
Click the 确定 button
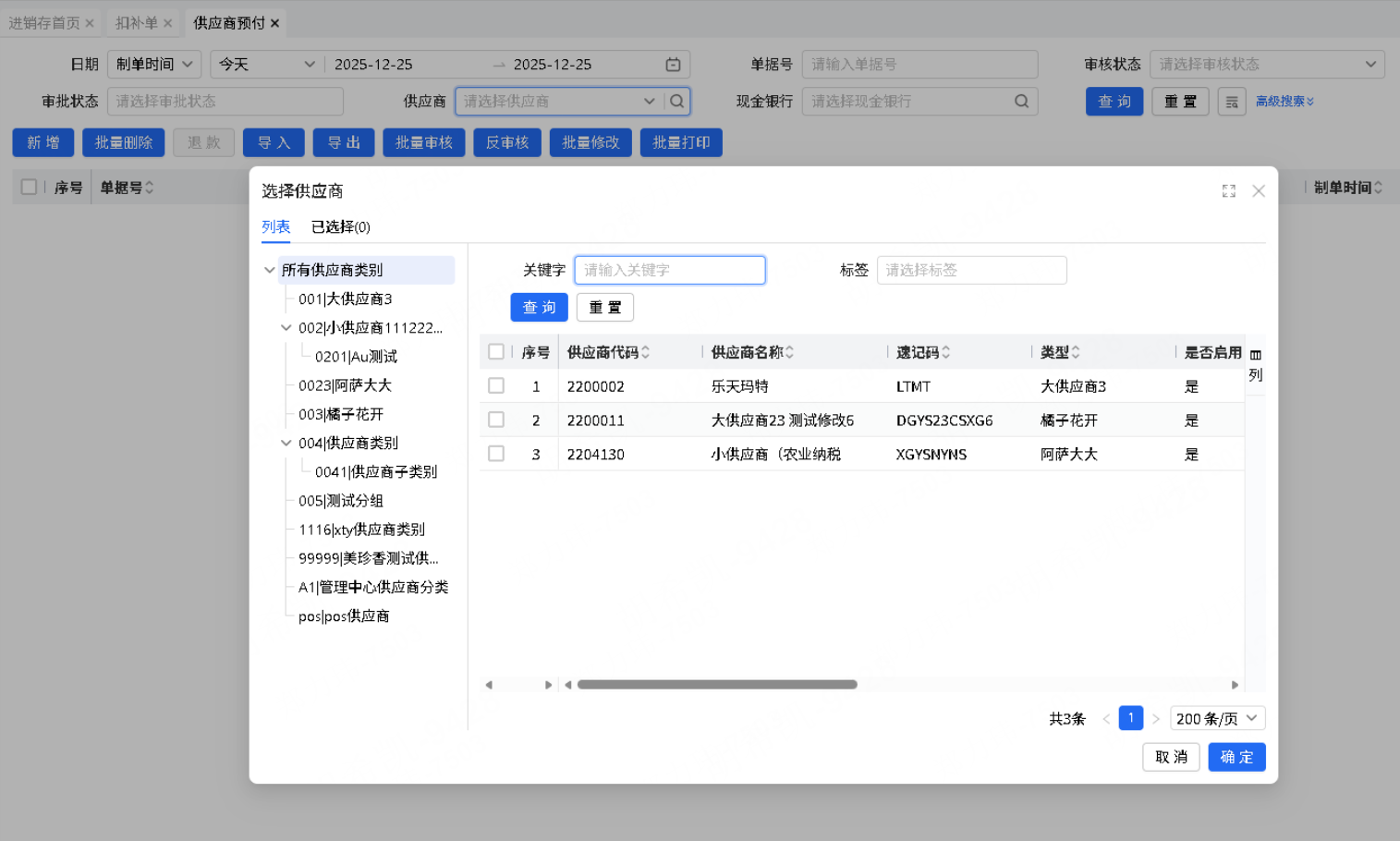pyautogui.click(x=1236, y=757)
